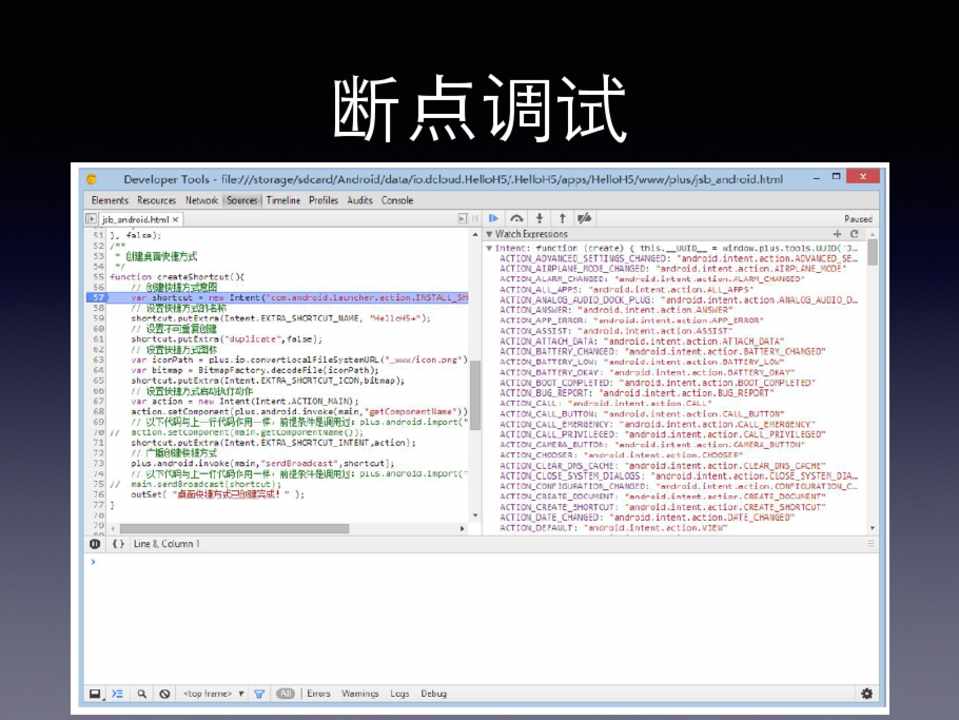
Task: Open DevTools settings gear
Action: (x=866, y=693)
